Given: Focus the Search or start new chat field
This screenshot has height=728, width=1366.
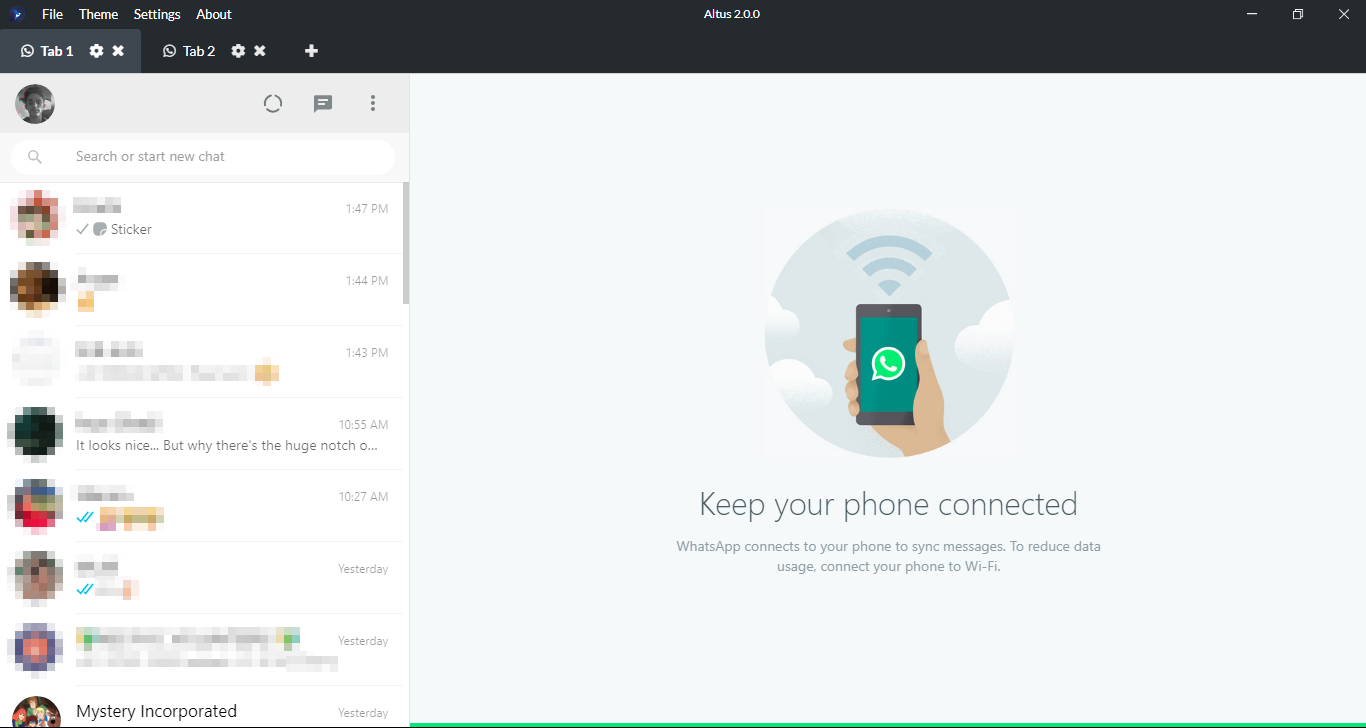Looking at the screenshot, I should tap(203, 157).
